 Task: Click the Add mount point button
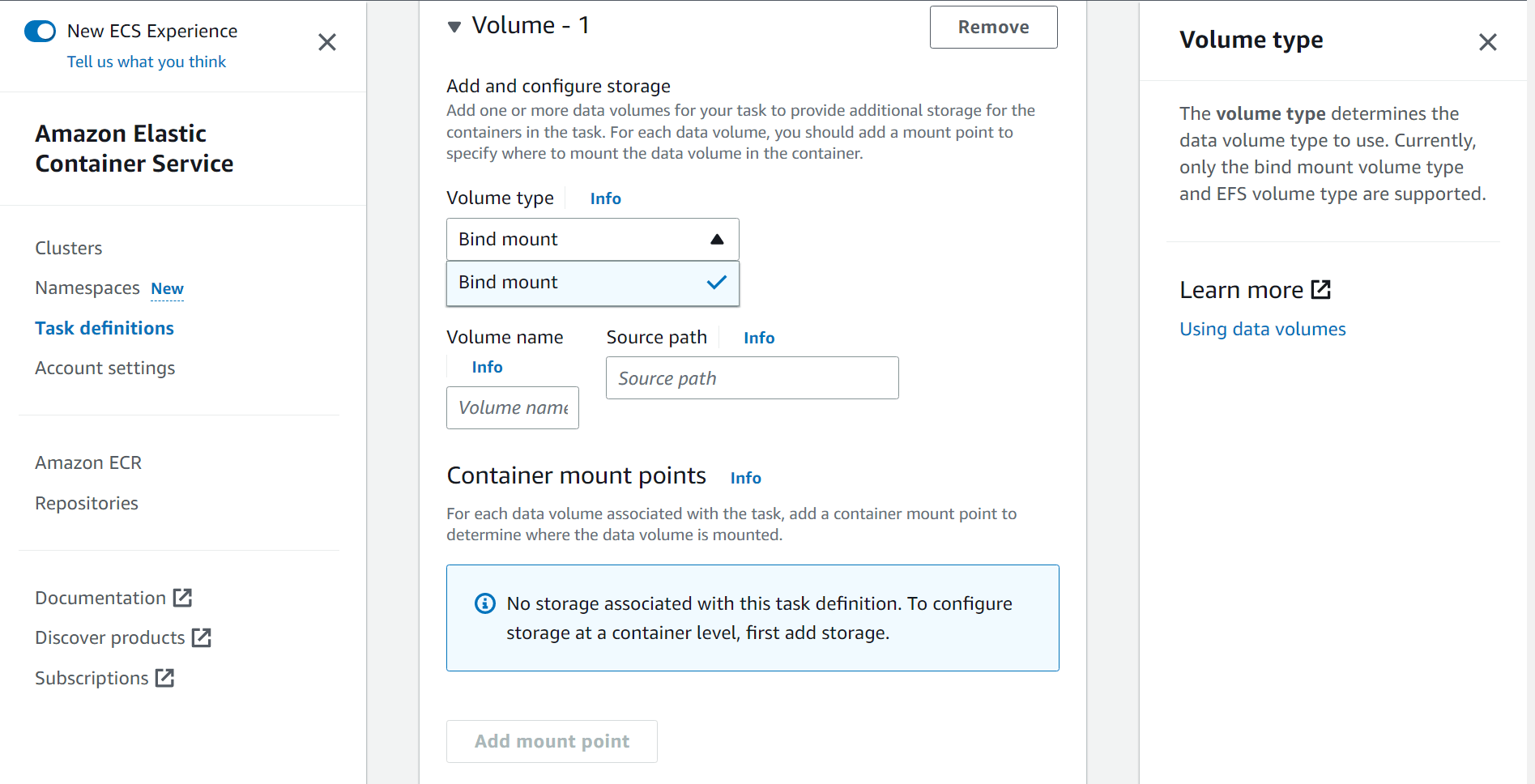pos(551,741)
